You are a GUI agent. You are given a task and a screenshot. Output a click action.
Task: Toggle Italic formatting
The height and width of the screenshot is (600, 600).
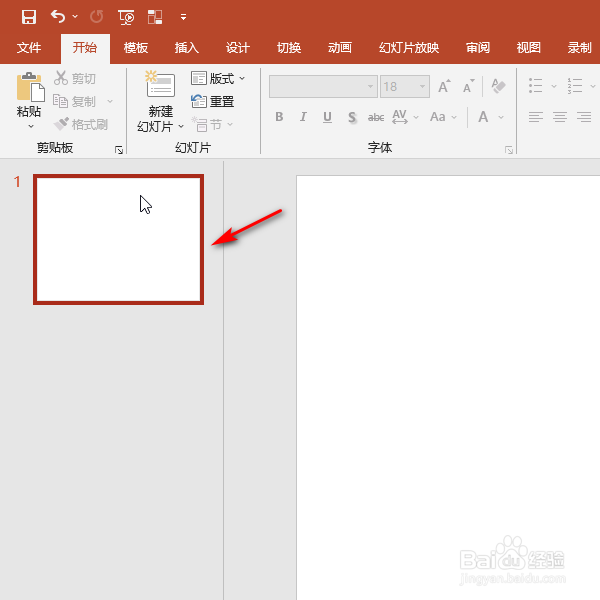tap(303, 117)
